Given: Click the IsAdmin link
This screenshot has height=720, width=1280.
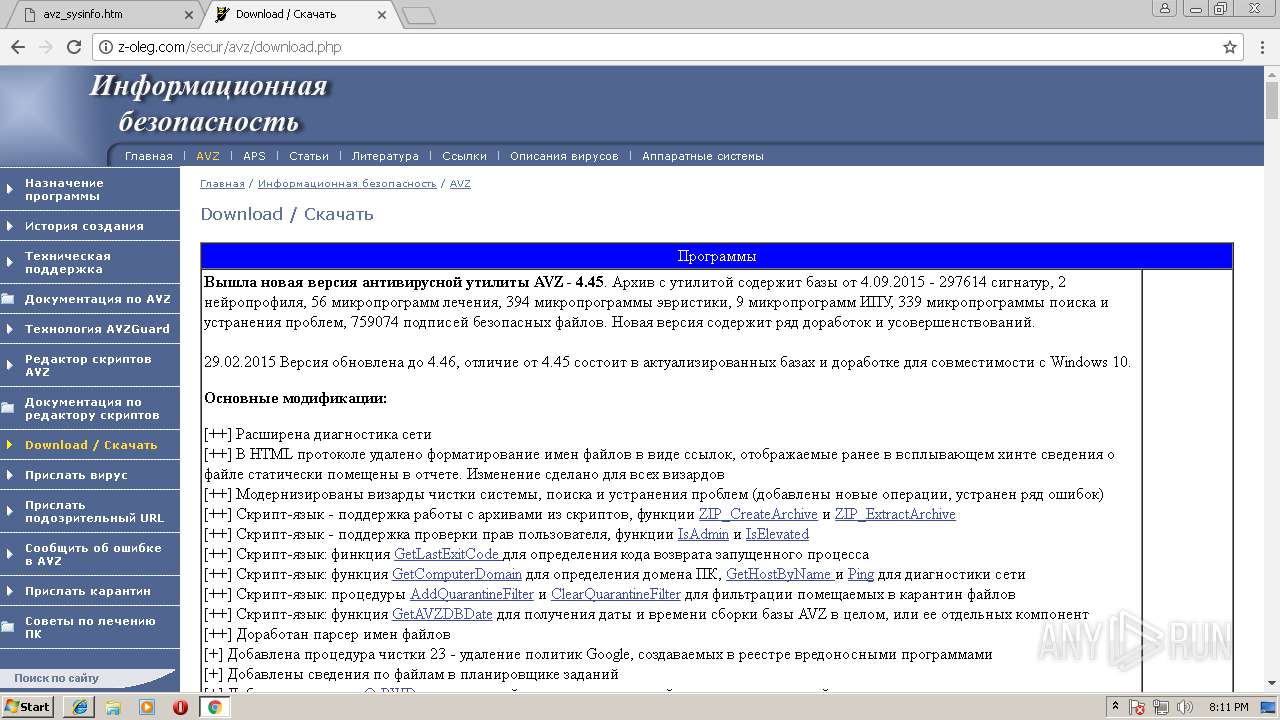Looking at the screenshot, I should point(703,534).
